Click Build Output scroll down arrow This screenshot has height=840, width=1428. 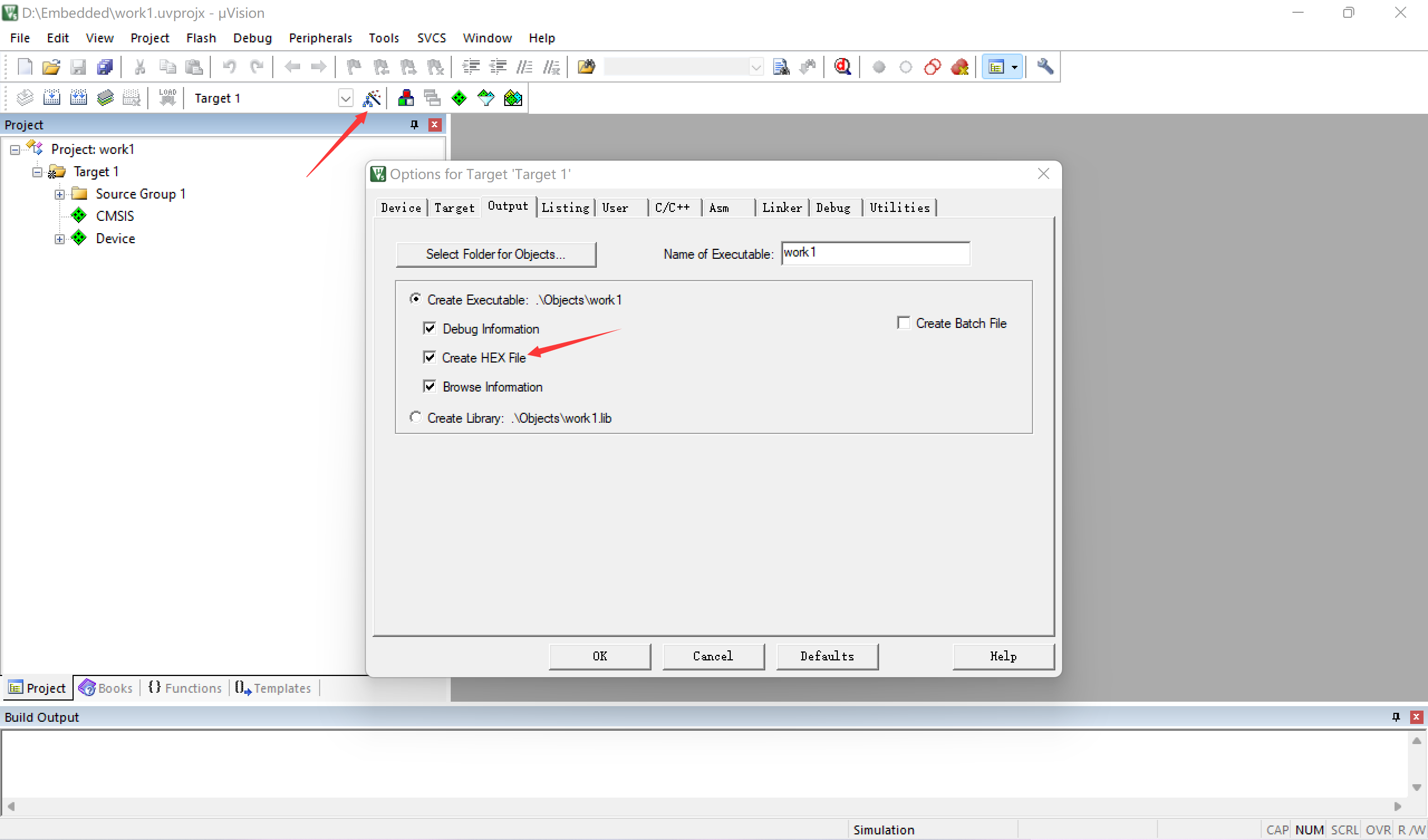[x=1416, y=787]
